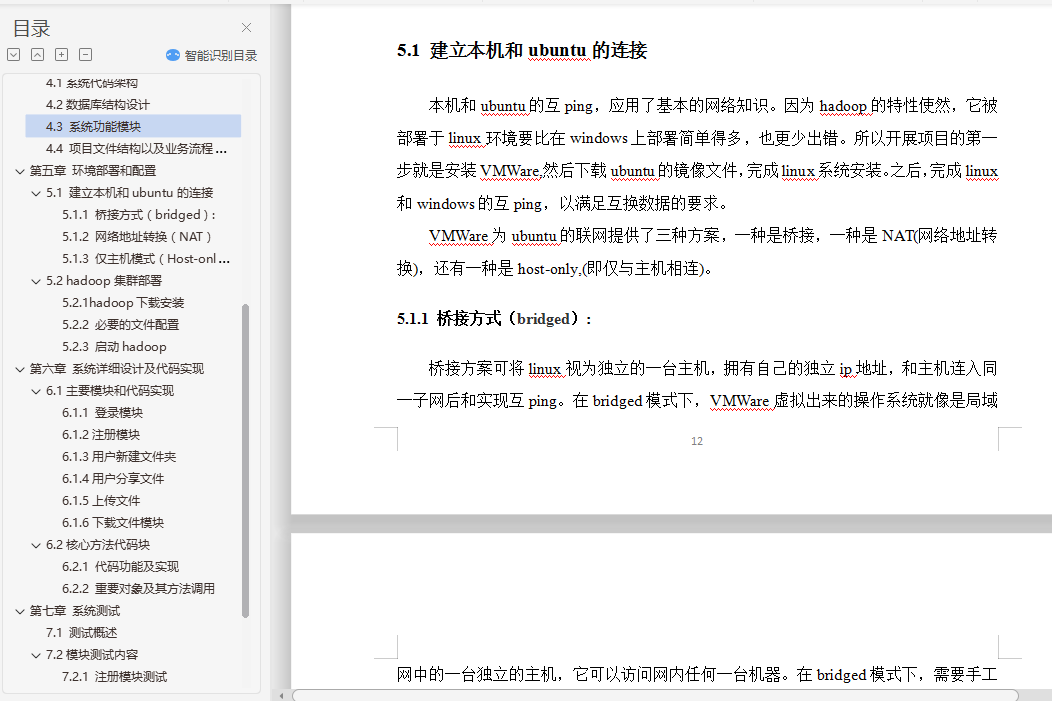Click the 5.1.1 桥接方式 heading in document

(494, 319)
